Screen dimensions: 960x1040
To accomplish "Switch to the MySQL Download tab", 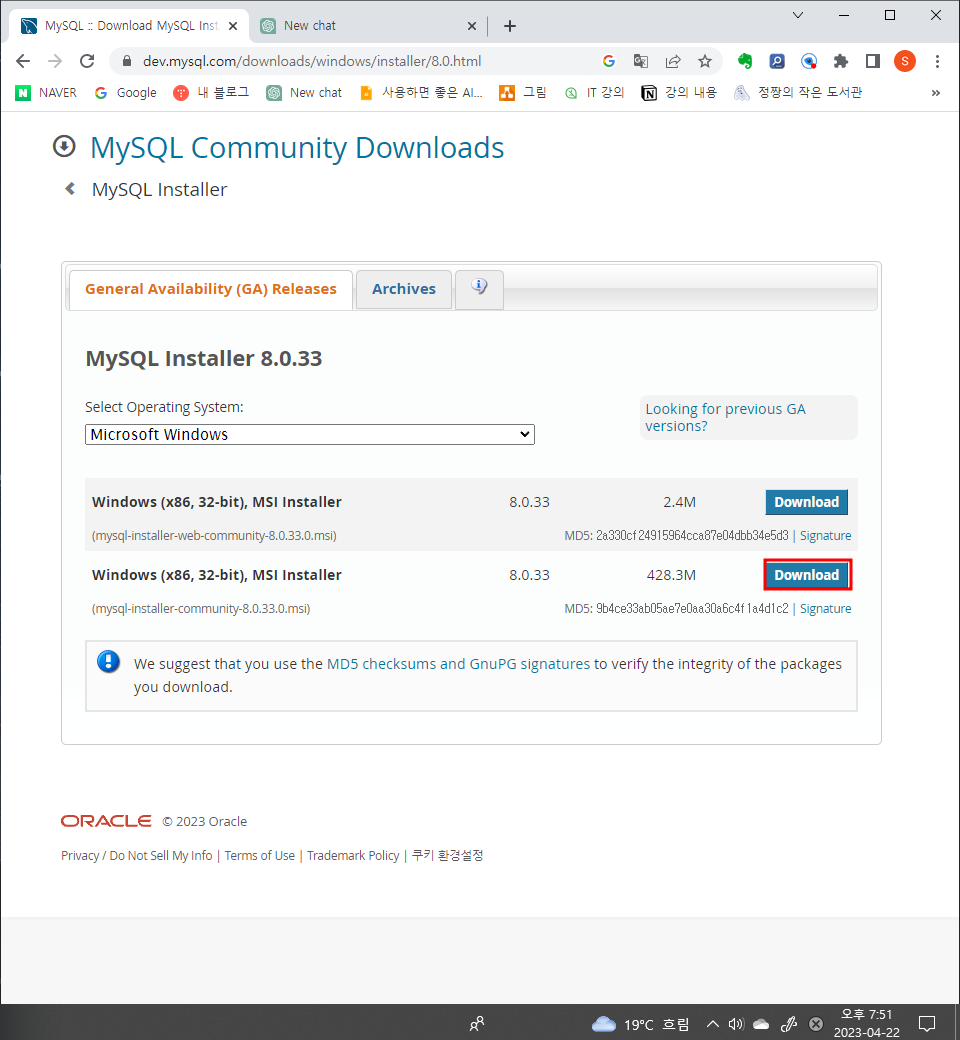I will point(131,26).
